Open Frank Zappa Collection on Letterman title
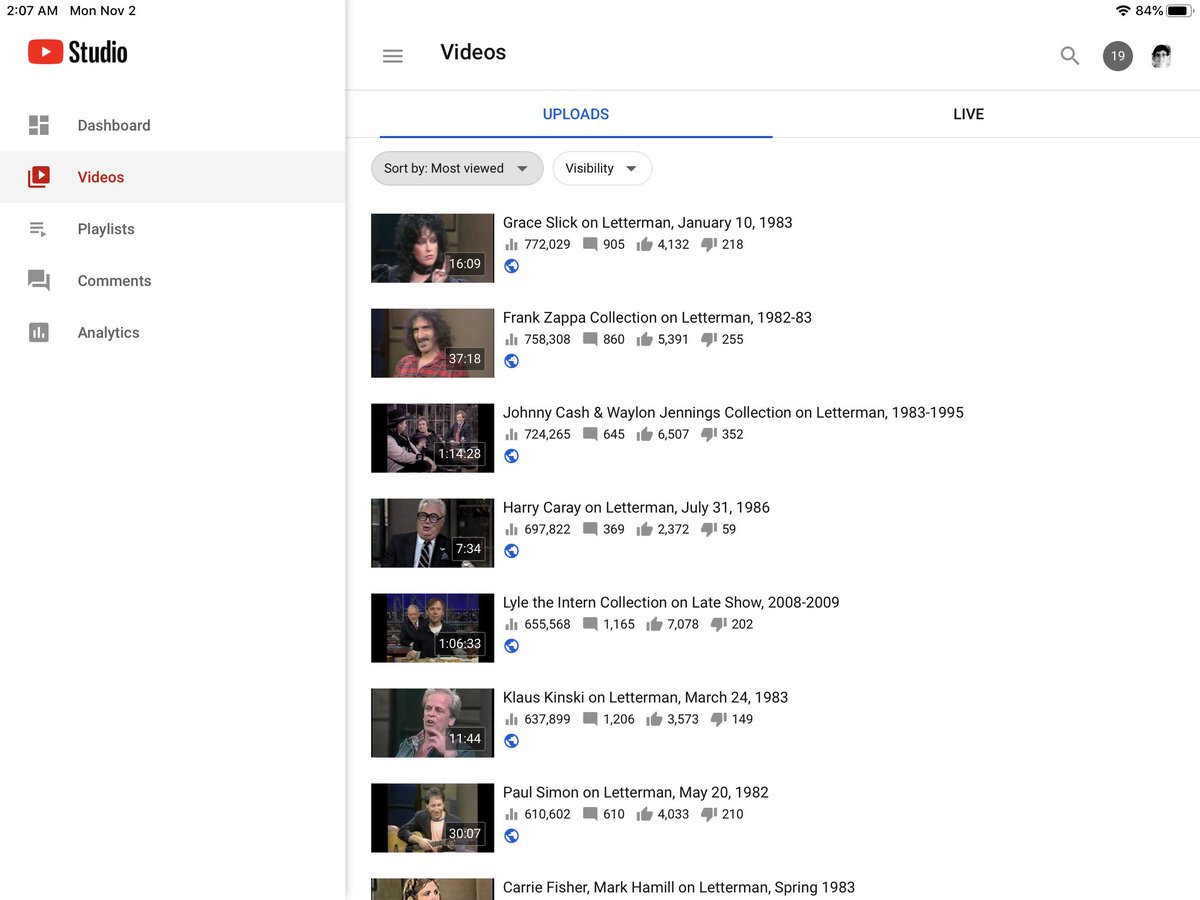1200x900 pixels. tap(657, 317)
